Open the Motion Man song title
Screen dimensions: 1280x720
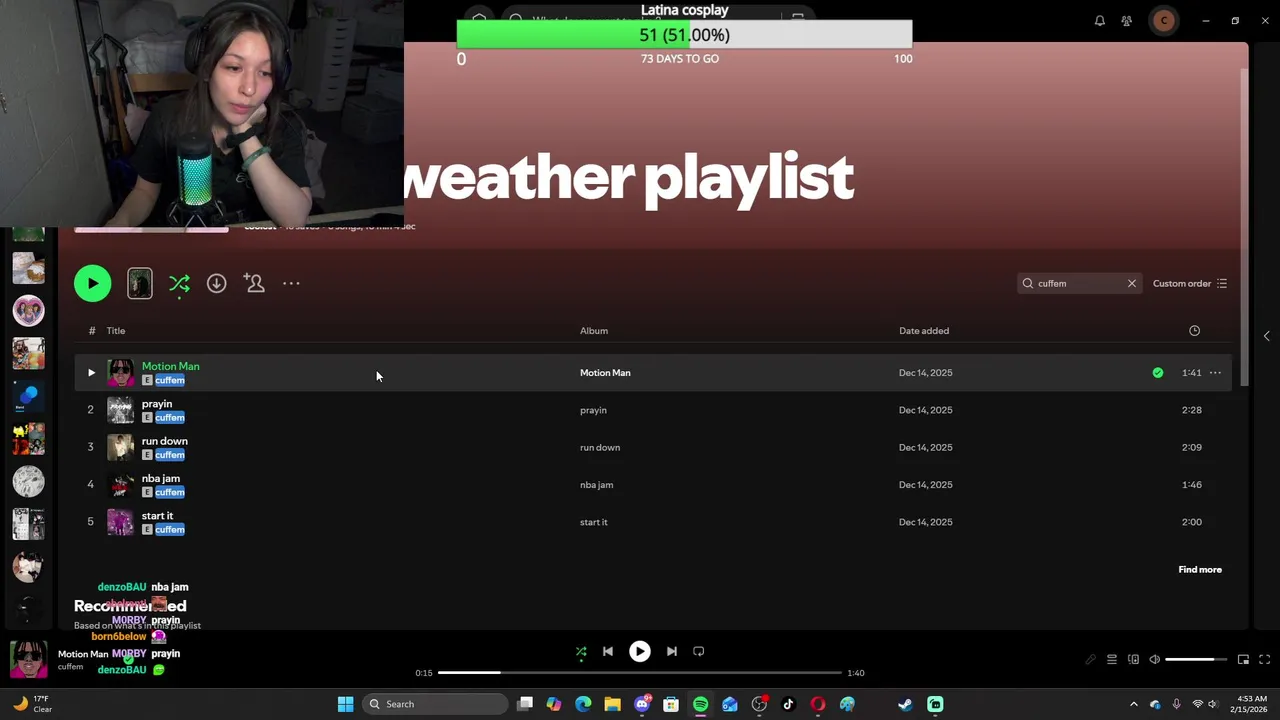click(170, 366)
